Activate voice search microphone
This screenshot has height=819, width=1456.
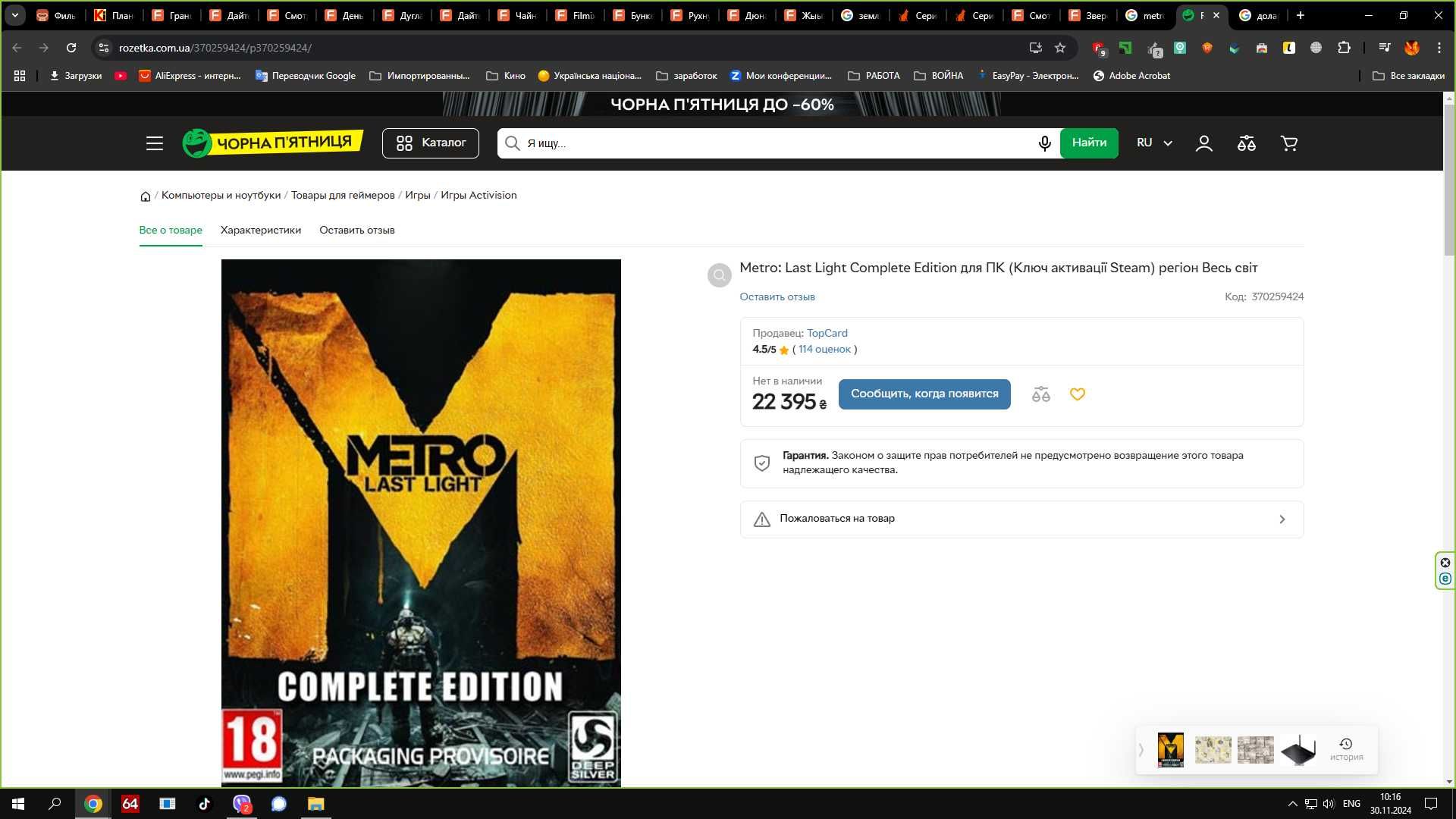[x=1044, y=143]
